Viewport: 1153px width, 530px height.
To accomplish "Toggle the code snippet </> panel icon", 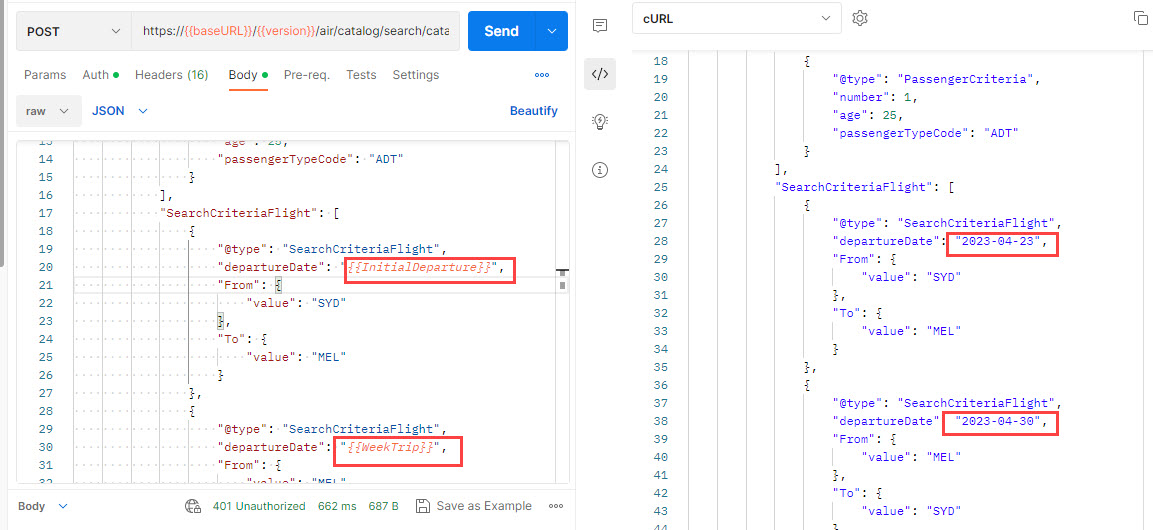I will point(600,73).
